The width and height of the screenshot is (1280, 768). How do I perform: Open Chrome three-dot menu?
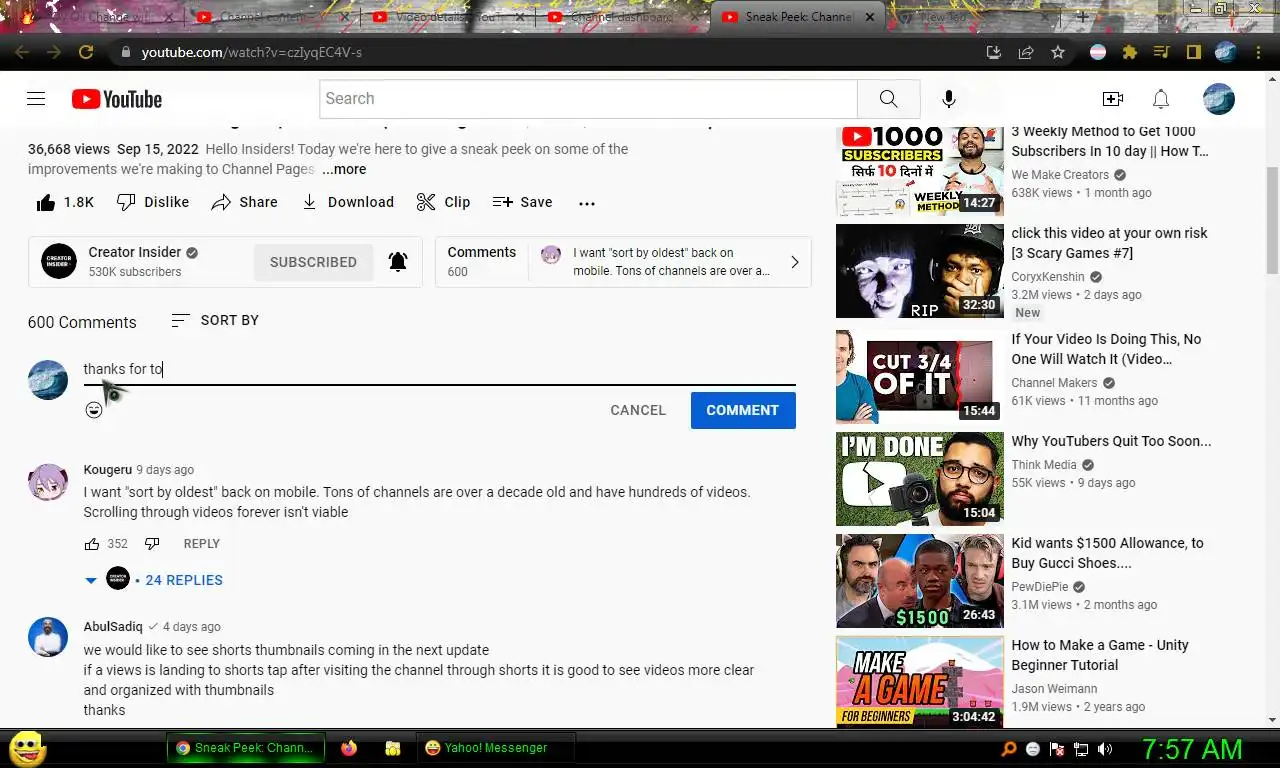point(1258,52)
